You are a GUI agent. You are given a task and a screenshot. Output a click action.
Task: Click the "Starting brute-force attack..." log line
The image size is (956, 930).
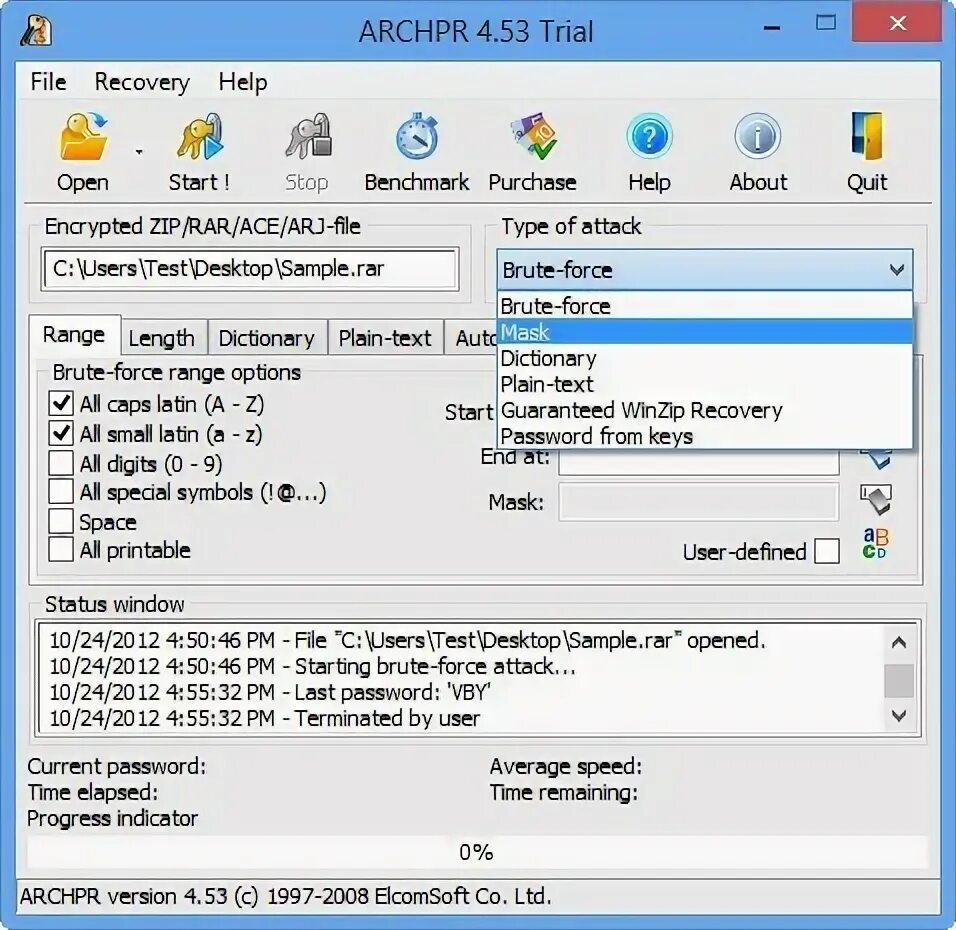coord(312,666)
